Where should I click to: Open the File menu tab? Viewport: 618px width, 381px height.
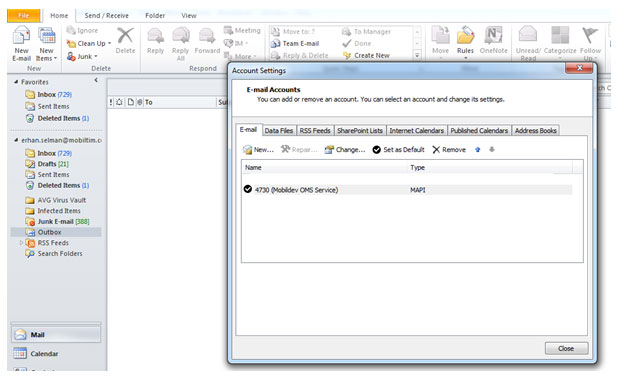point(24,16)
